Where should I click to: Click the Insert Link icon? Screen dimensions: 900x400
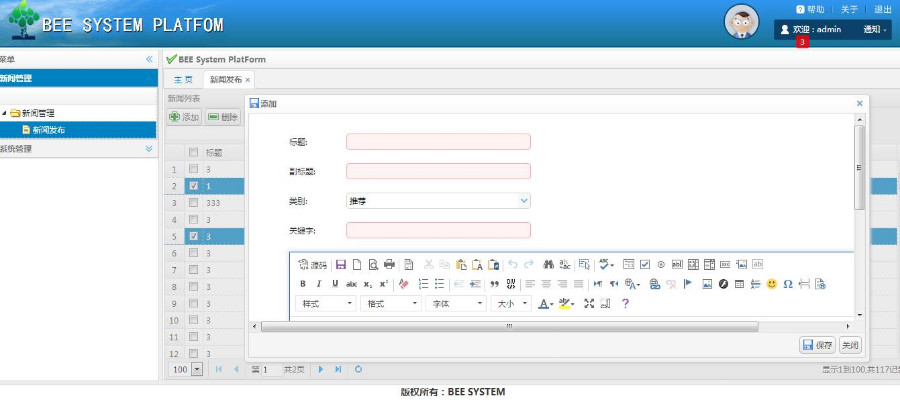(654, 284)
